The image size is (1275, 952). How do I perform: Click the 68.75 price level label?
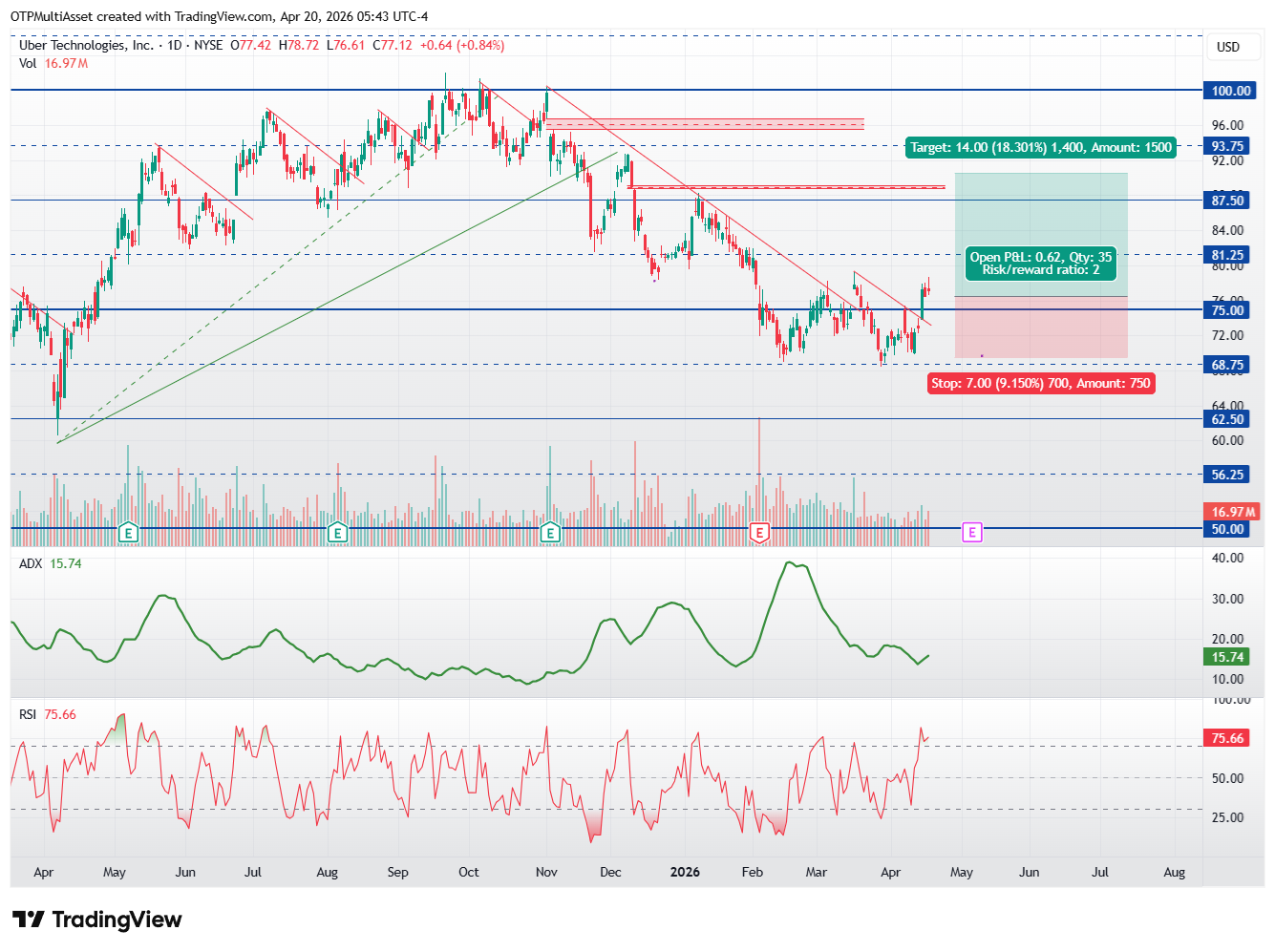click(x=1228, y=365)
